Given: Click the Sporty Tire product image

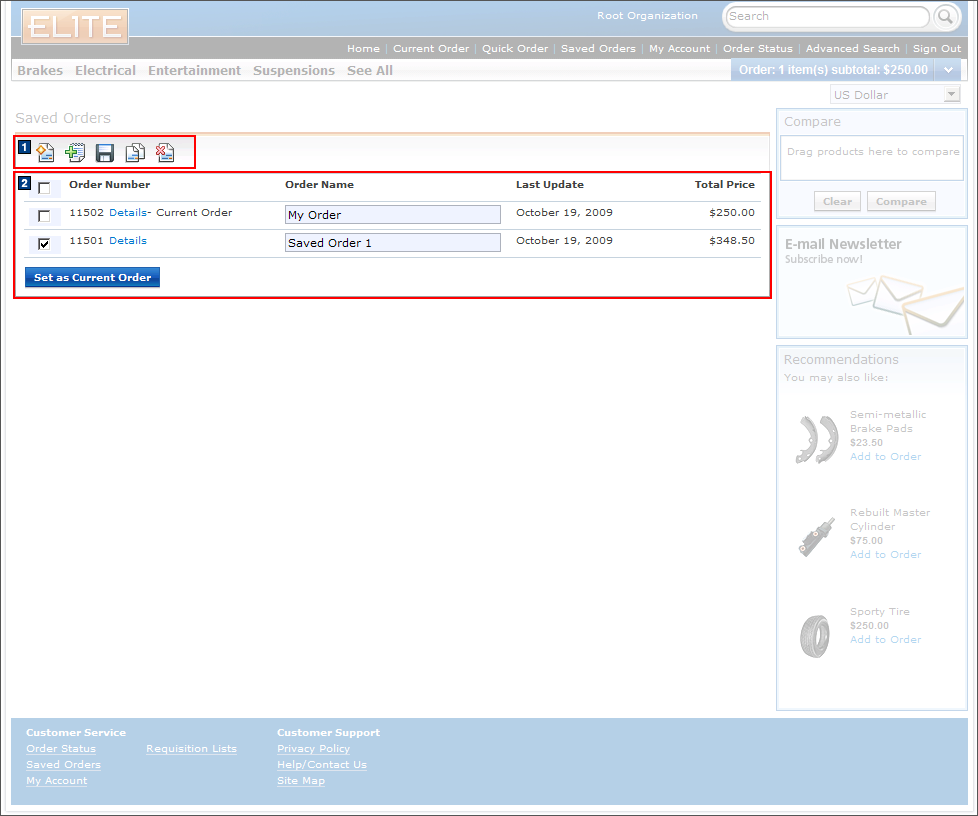Looking at the screenshot, I should coord(815,635).
